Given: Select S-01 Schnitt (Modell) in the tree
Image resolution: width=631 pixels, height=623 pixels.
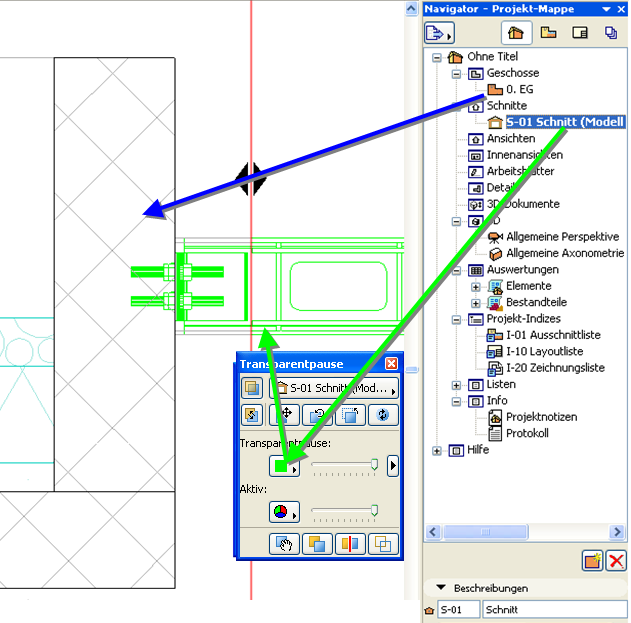Looking at the screenshot, I should (x=565, y=122).
